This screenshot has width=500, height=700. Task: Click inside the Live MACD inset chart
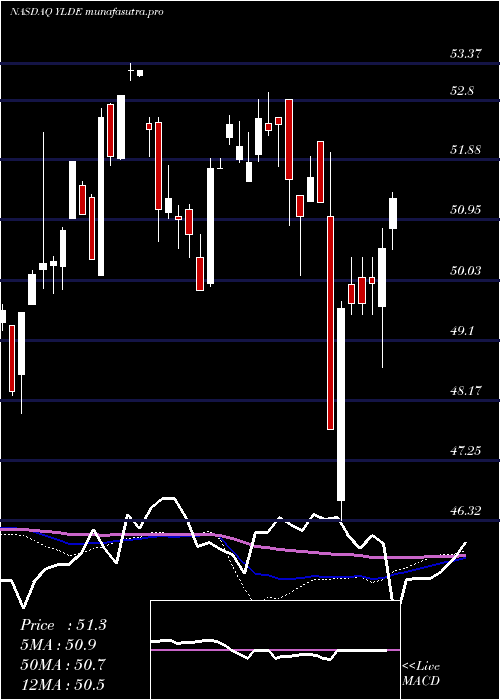click(275, 650)
